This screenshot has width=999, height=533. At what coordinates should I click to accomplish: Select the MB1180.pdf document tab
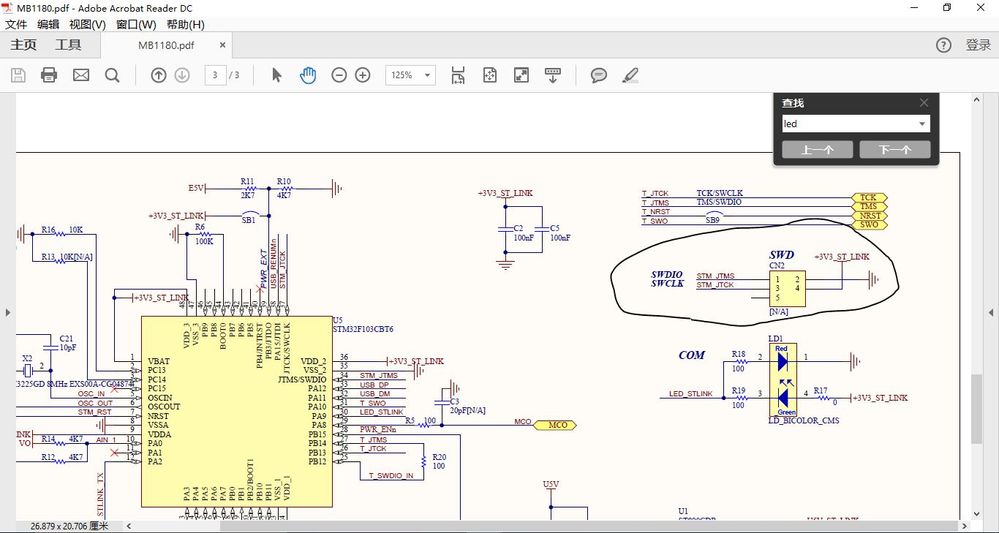click(166, 45)
